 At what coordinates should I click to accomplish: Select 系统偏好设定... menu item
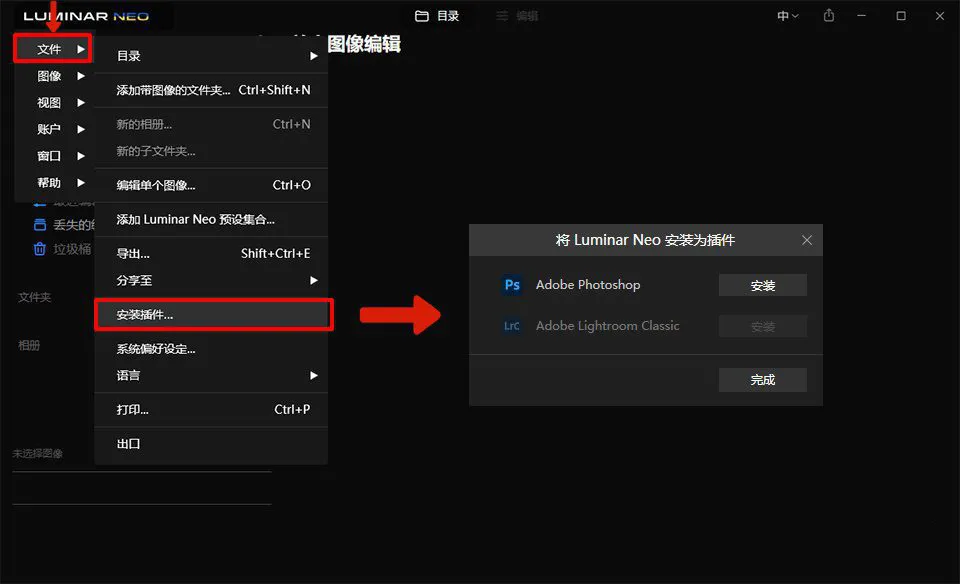point(156,349)
